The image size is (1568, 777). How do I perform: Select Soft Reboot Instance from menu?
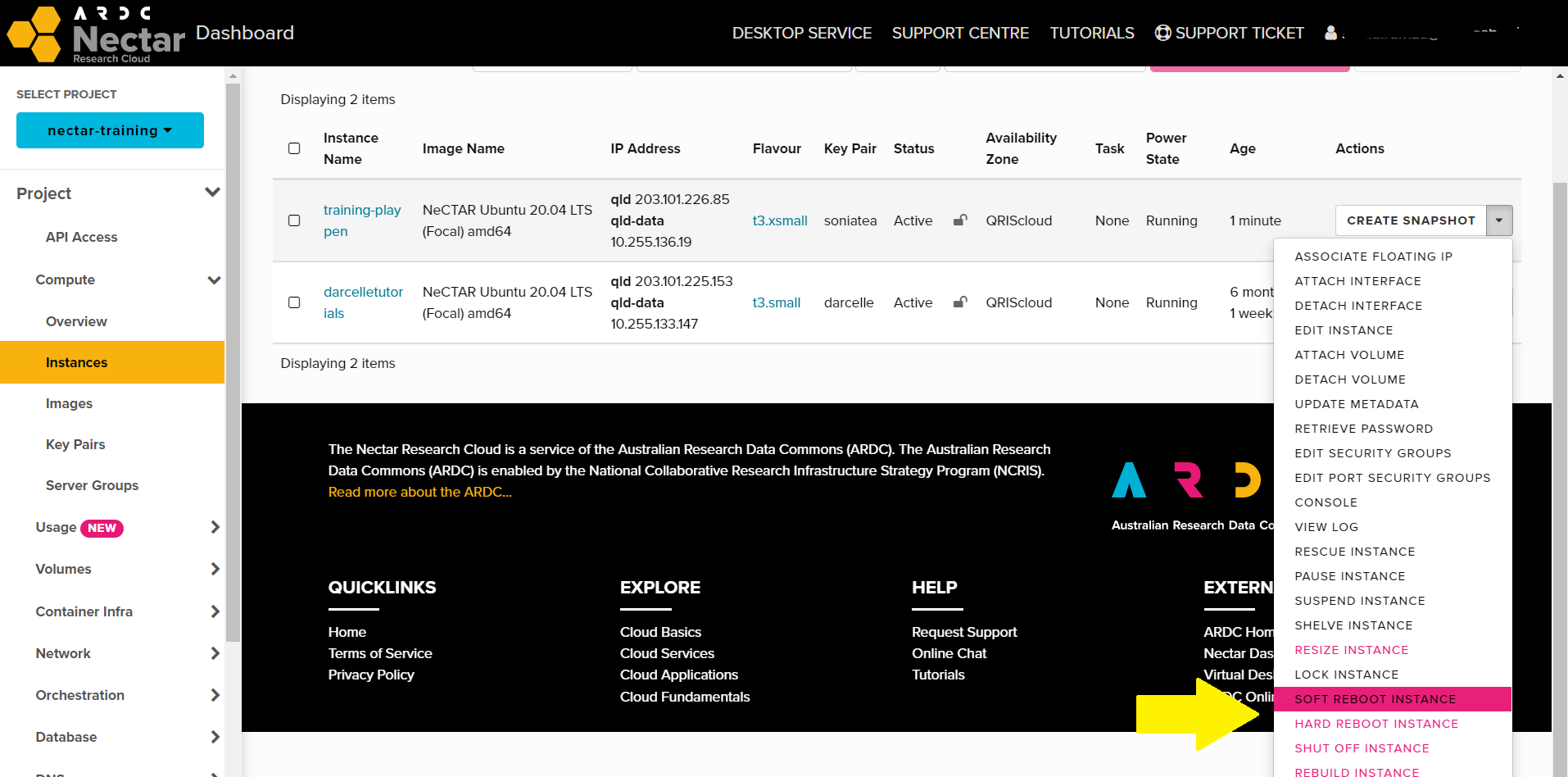[x=1393, y=699]
